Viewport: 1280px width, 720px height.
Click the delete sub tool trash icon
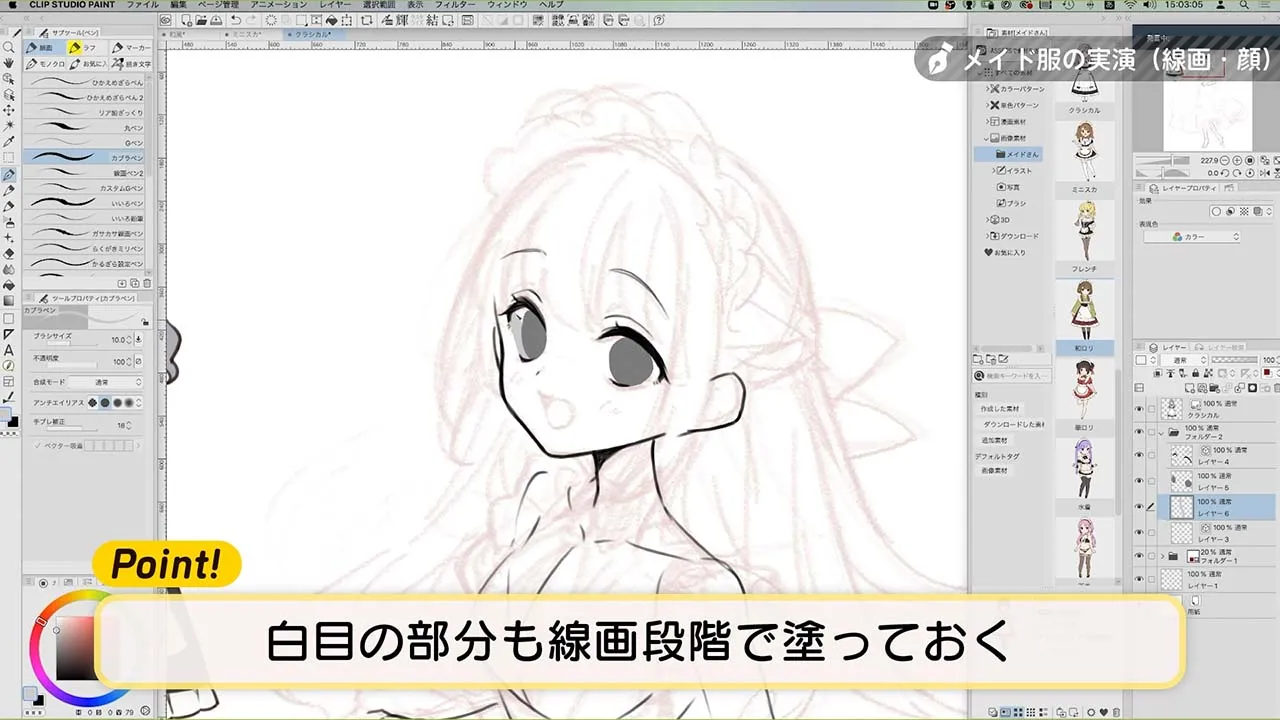147,283
